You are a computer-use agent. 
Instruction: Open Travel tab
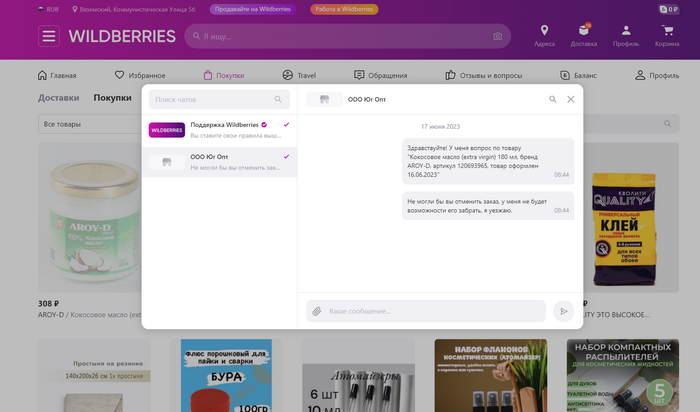point(299,75)
